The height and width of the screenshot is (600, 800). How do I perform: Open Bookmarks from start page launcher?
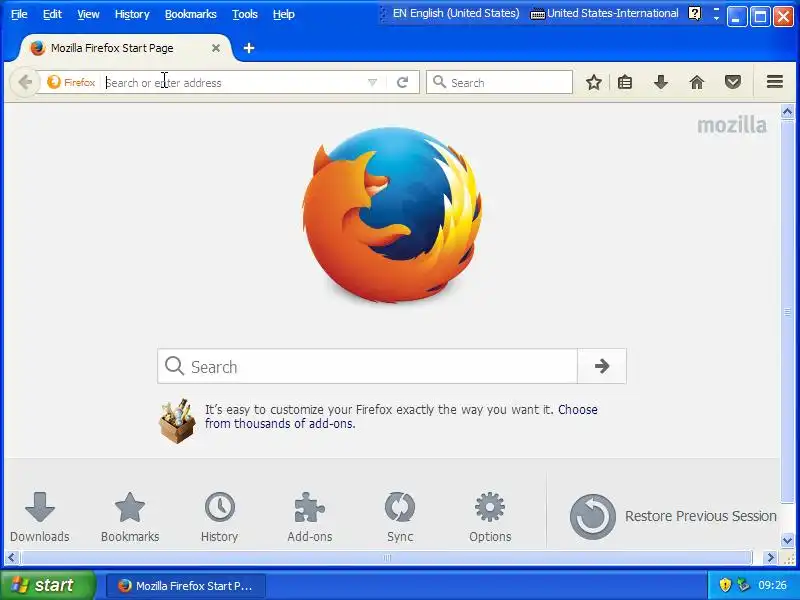click(130, 516)
